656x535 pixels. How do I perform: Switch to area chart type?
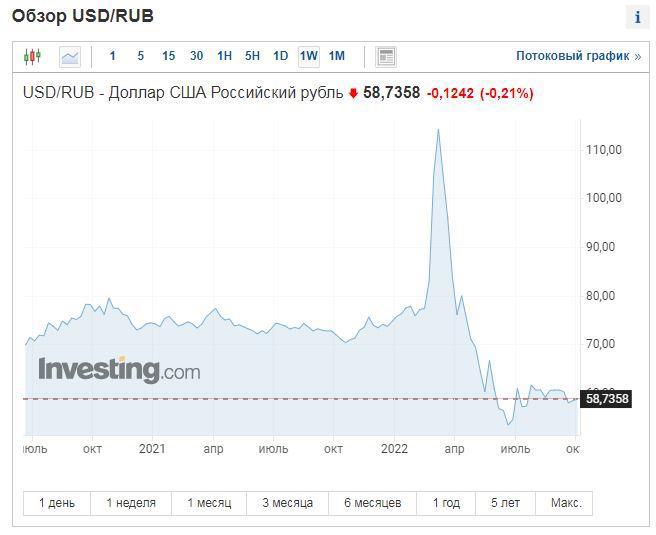pyautogui.click(x=69, y=56)
